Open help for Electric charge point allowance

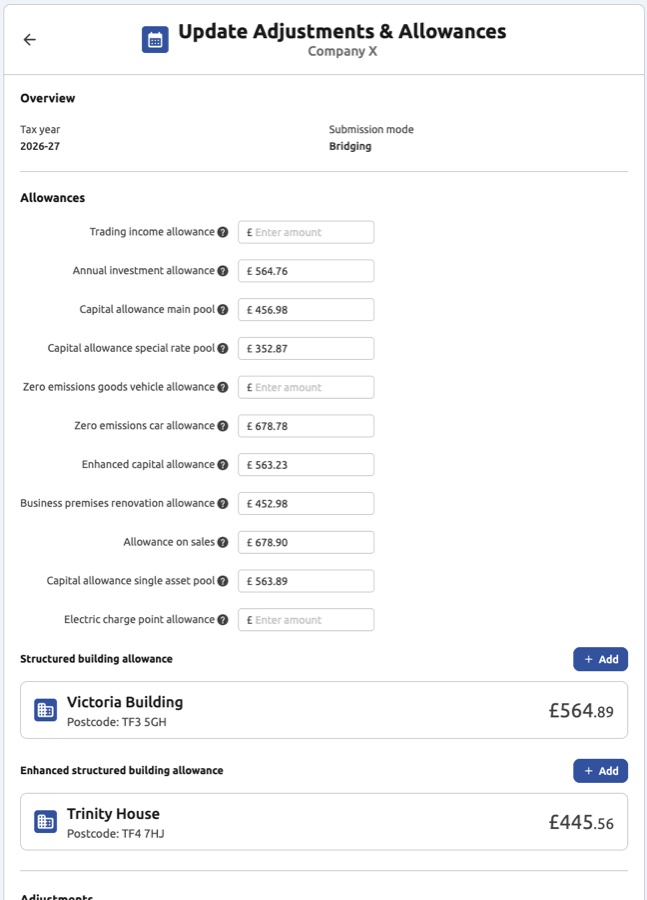coord(222,620)
